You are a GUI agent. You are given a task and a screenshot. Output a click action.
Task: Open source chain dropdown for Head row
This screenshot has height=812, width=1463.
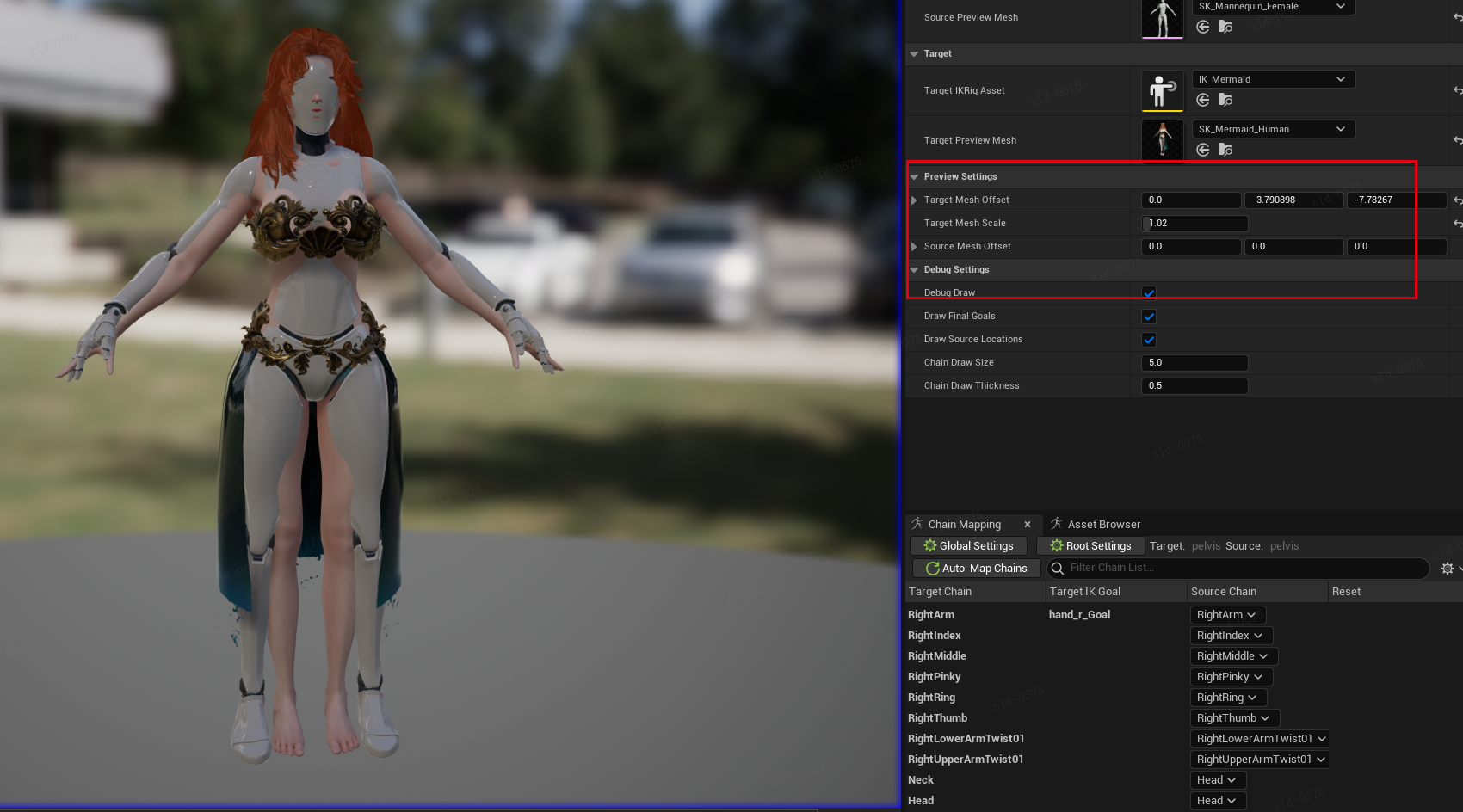(x=1219, y=801)
